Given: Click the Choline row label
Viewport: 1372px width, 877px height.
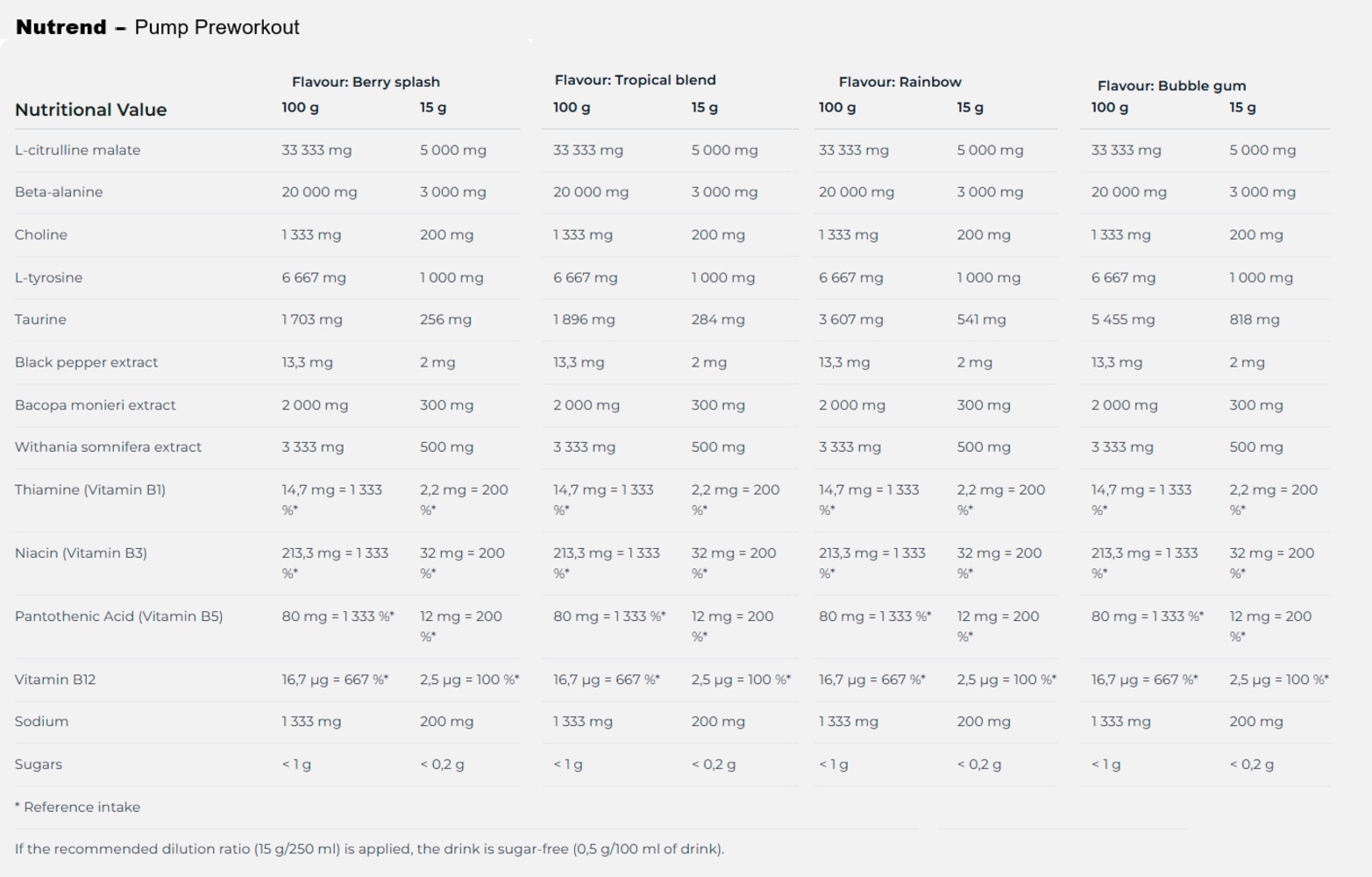Looking at the screenshot, I should (x=41, y=235).
